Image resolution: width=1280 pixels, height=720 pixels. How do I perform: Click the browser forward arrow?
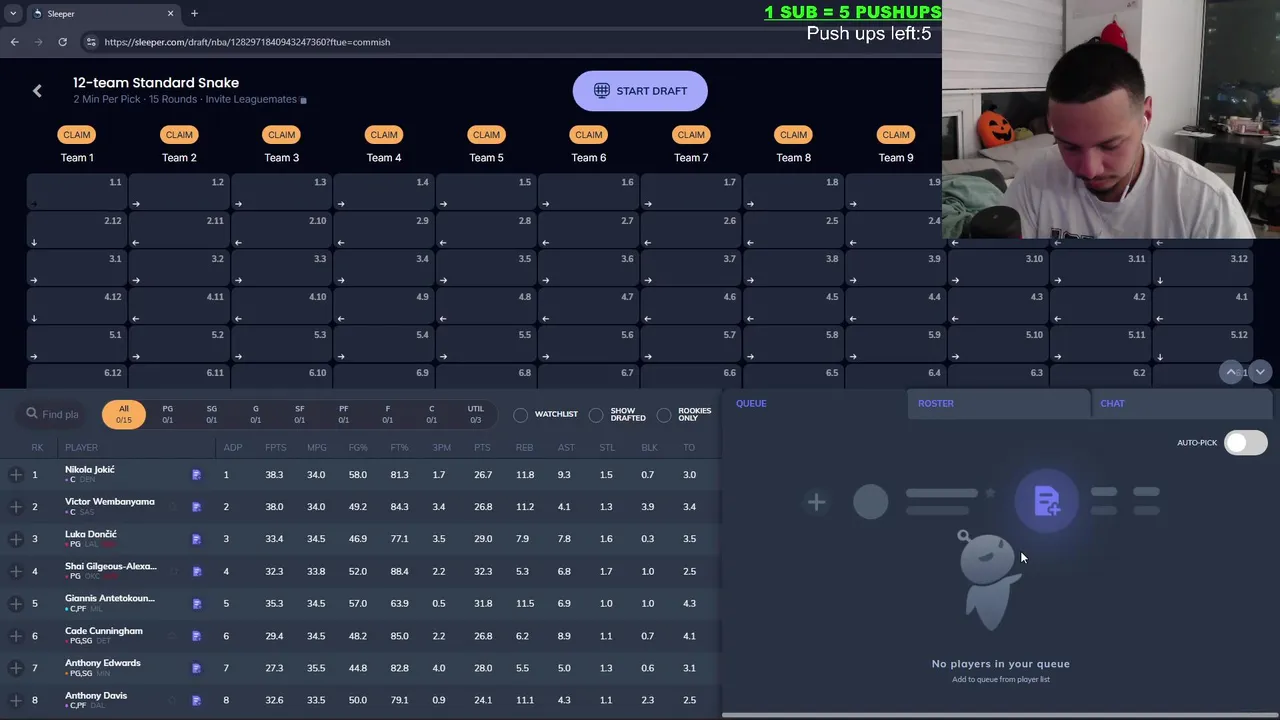[38, 42]
